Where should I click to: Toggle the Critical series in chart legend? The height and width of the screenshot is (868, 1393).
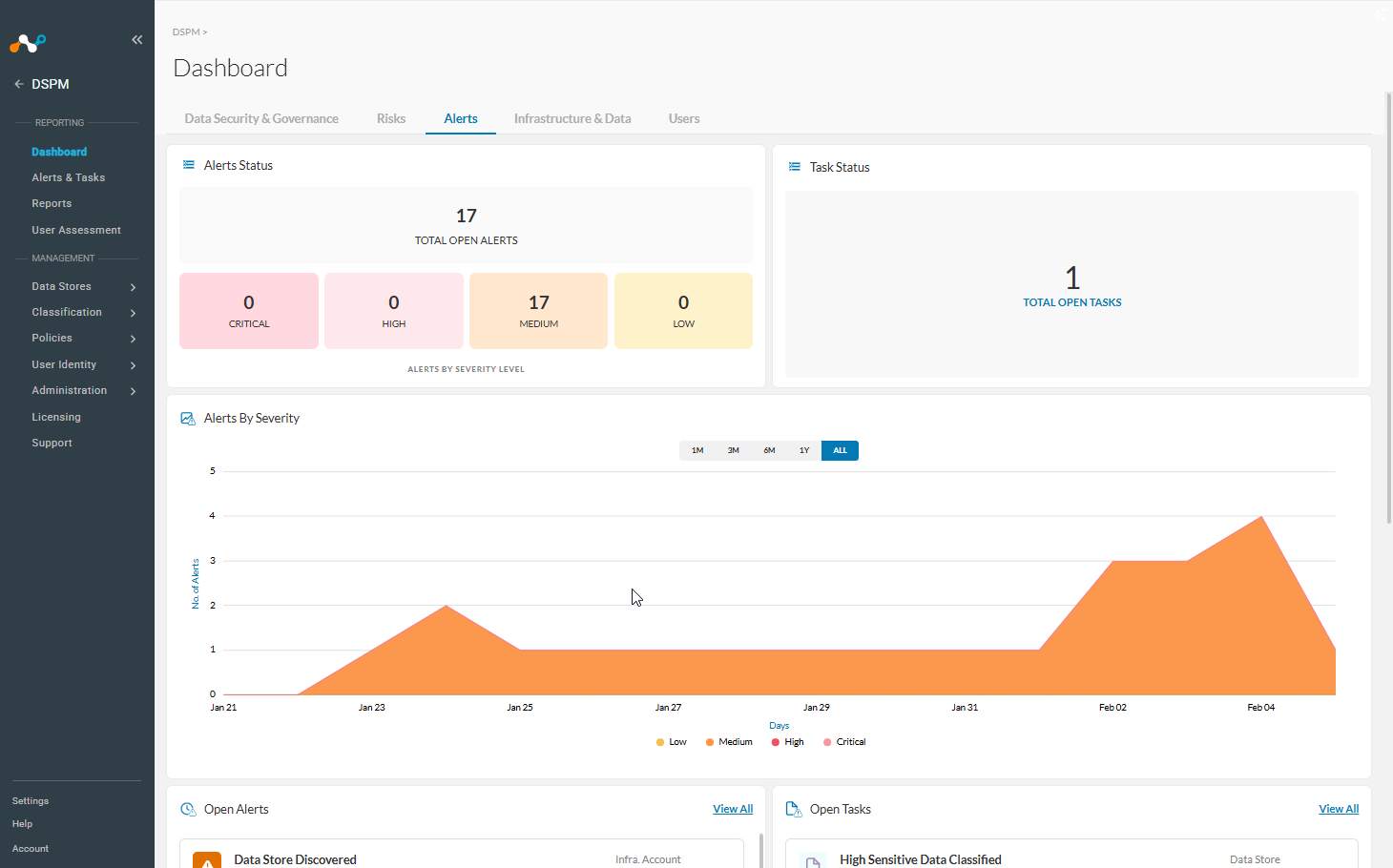coord(844,742)
